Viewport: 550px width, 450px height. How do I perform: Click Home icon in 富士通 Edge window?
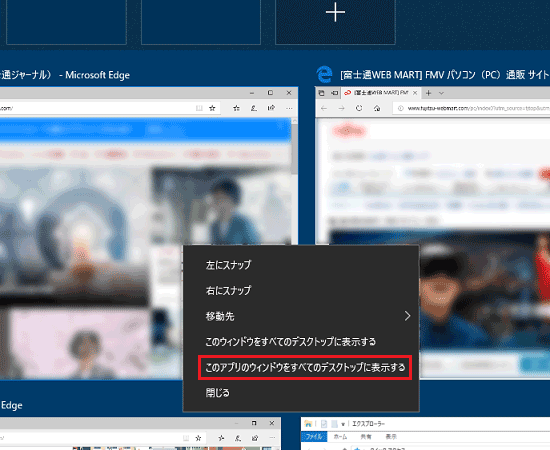click(377, 108)
